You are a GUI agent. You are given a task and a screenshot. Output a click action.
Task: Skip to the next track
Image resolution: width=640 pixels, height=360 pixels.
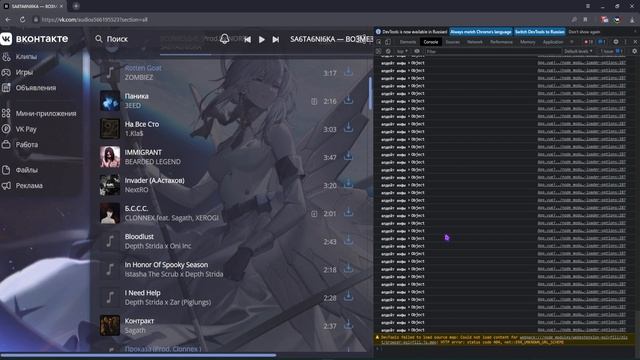tap(276, 39)
